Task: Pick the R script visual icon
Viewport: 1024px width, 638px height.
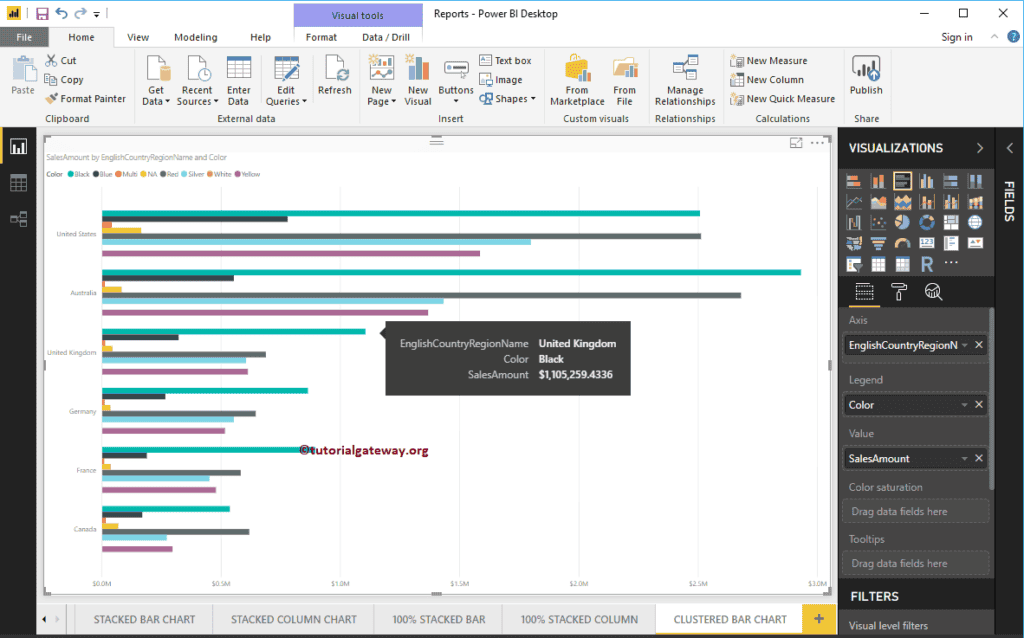Action: (x=926, y=264)
